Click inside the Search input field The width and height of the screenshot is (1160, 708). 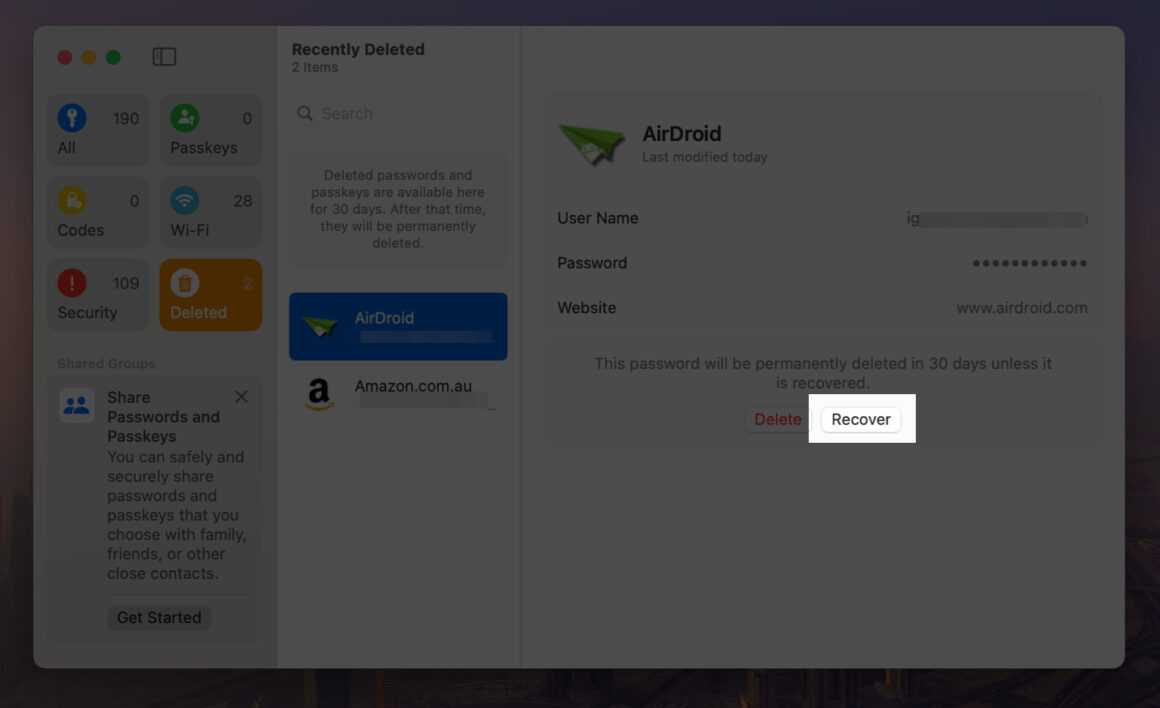398,113
